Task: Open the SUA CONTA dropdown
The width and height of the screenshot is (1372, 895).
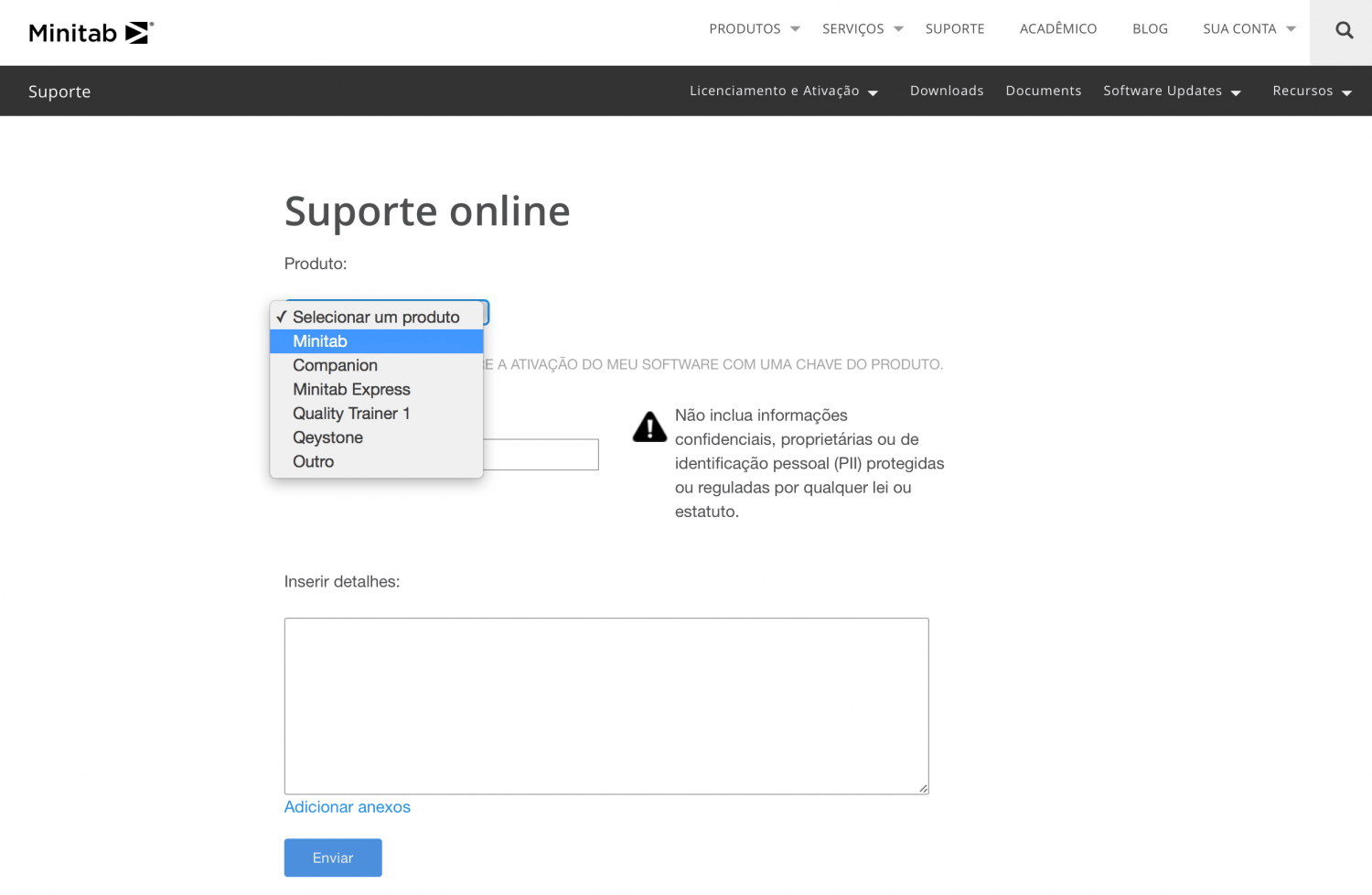Action: (x=1249, y=29)
